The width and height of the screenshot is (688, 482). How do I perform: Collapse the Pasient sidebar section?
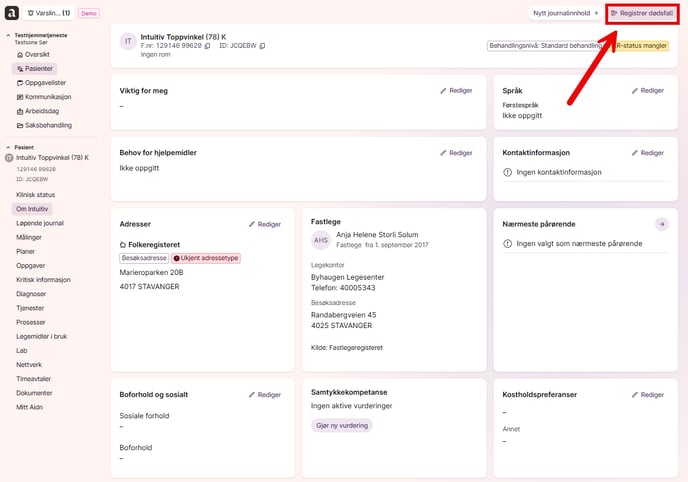[8, 147]
